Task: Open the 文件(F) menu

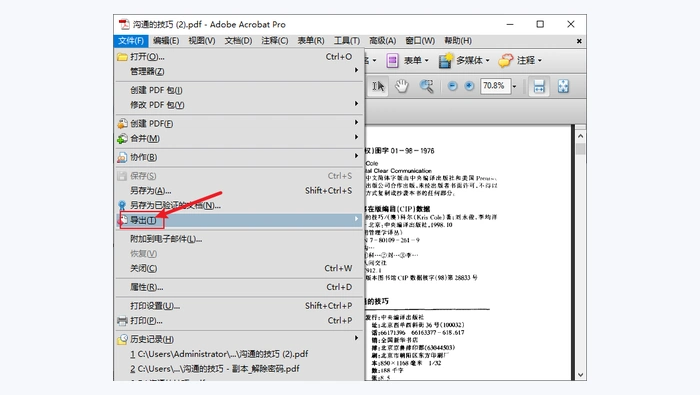Action: (x=130, y=41)
